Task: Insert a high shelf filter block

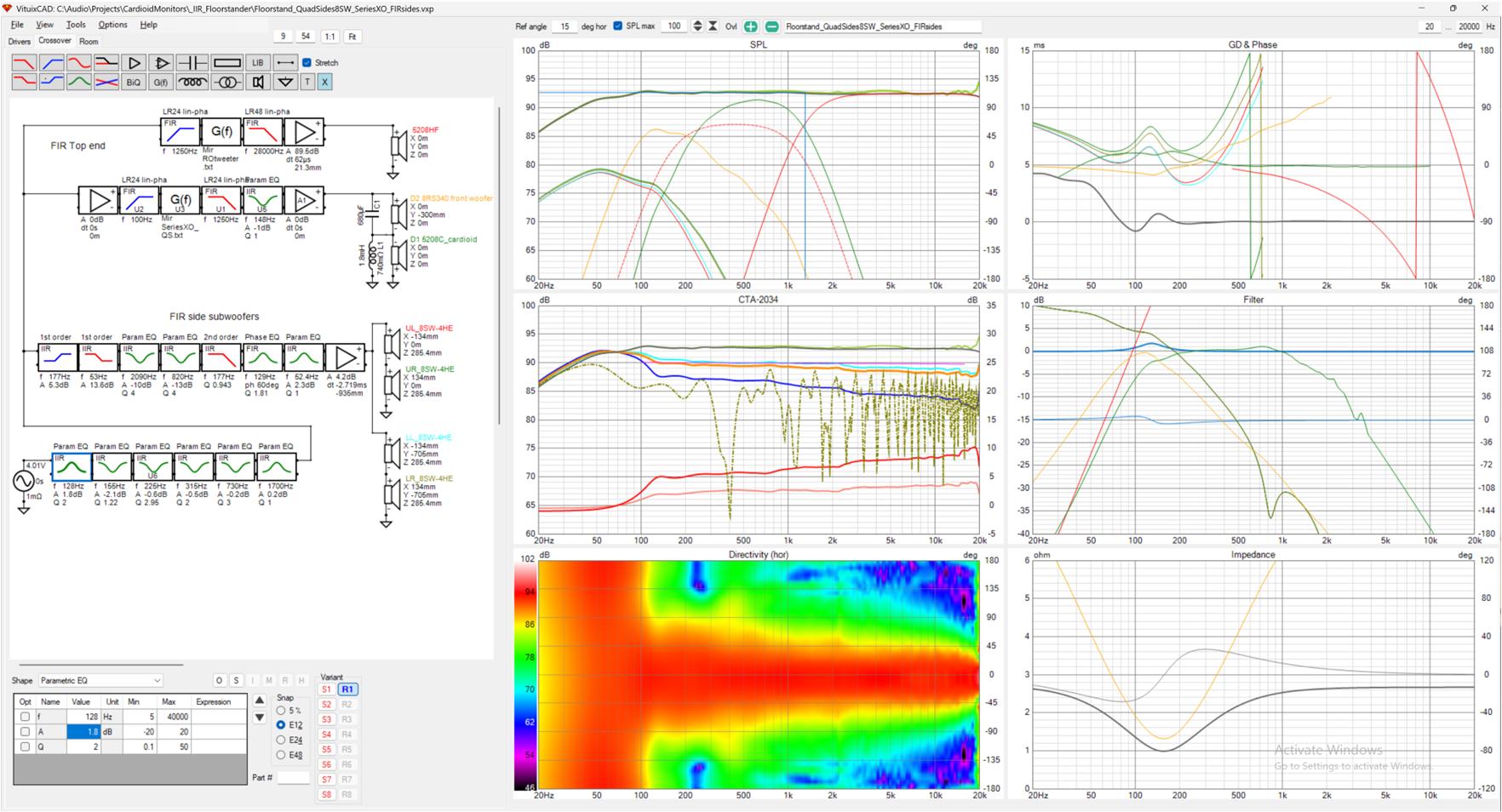Action: tap(51, 82)
